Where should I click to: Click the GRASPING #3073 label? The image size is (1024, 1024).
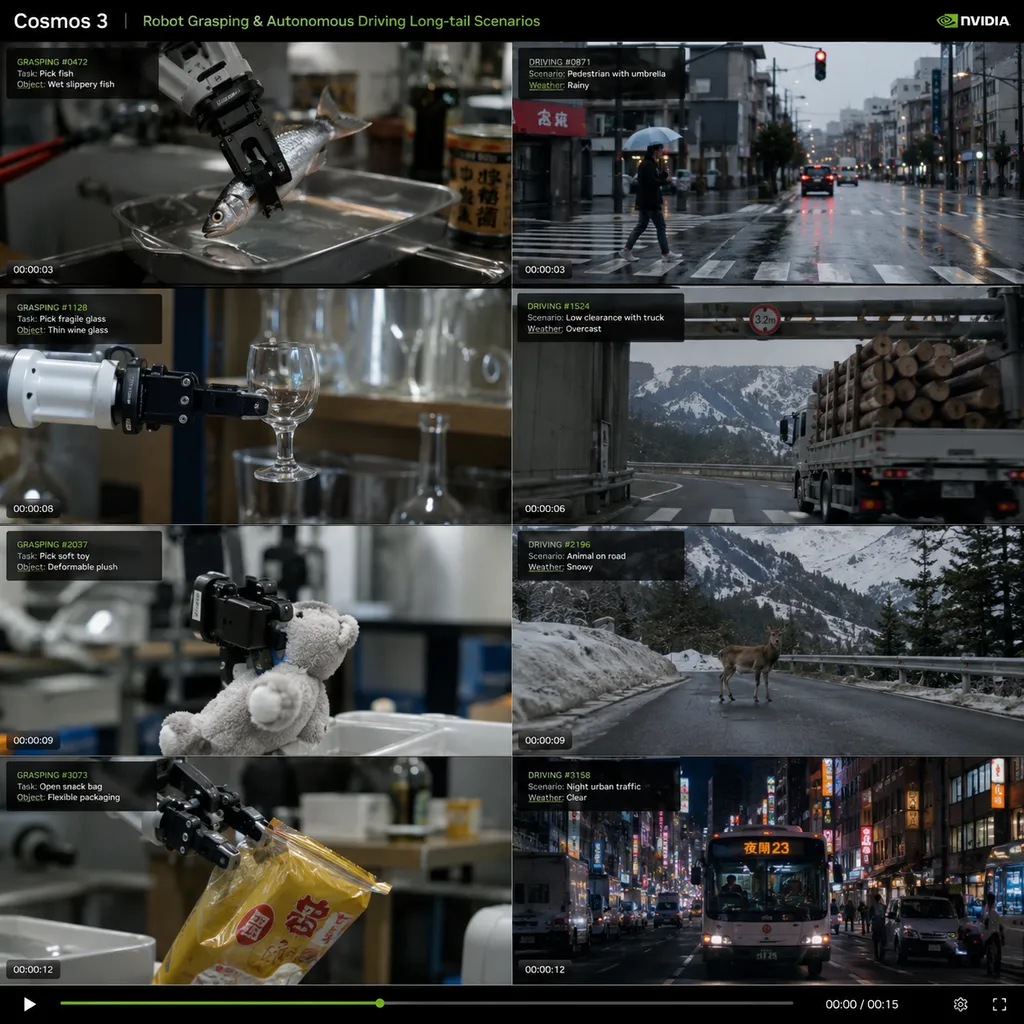coord(52,775)
